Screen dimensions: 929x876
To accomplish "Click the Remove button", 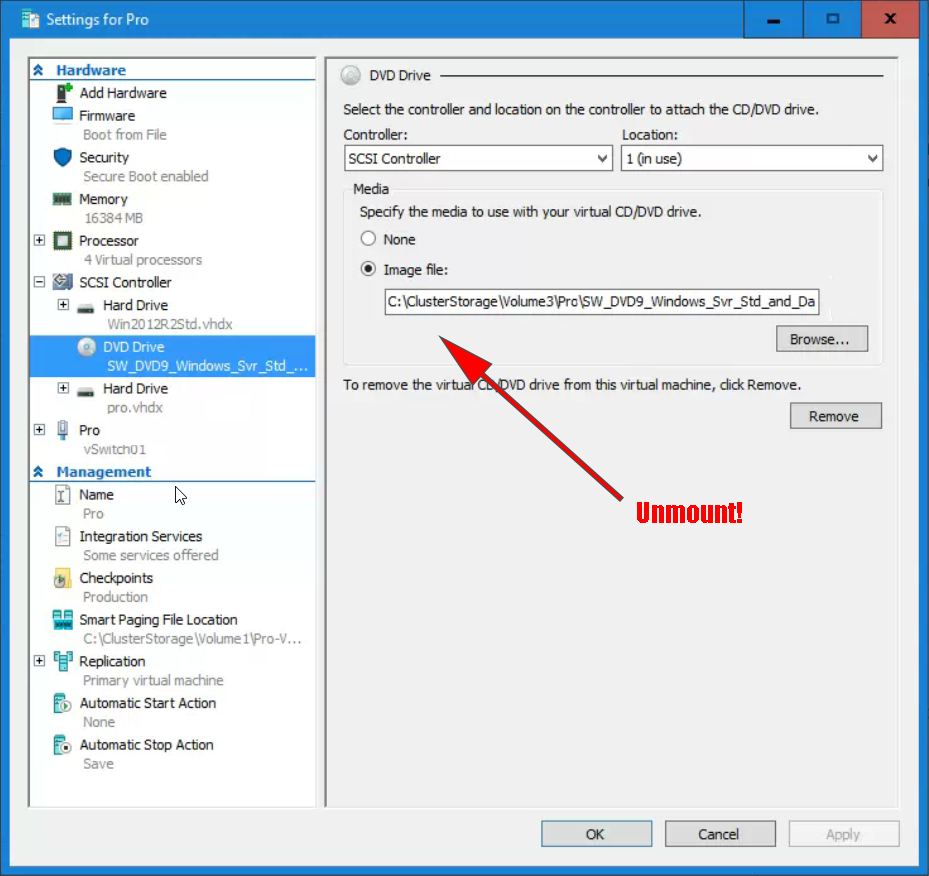I will tap(835, 416).
